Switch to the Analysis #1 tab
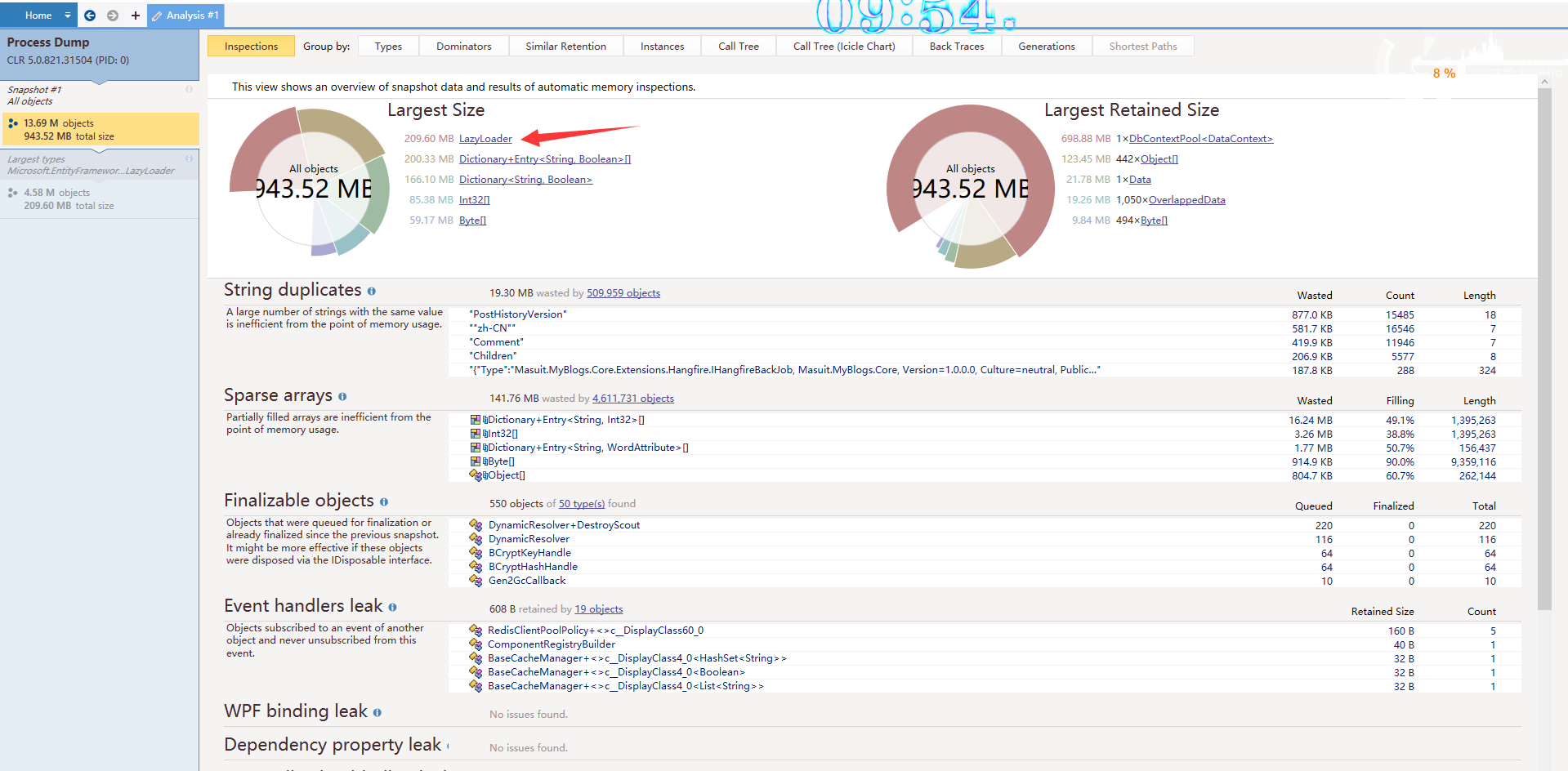Viewport: 1568px width, 771px height. (186, 16)
